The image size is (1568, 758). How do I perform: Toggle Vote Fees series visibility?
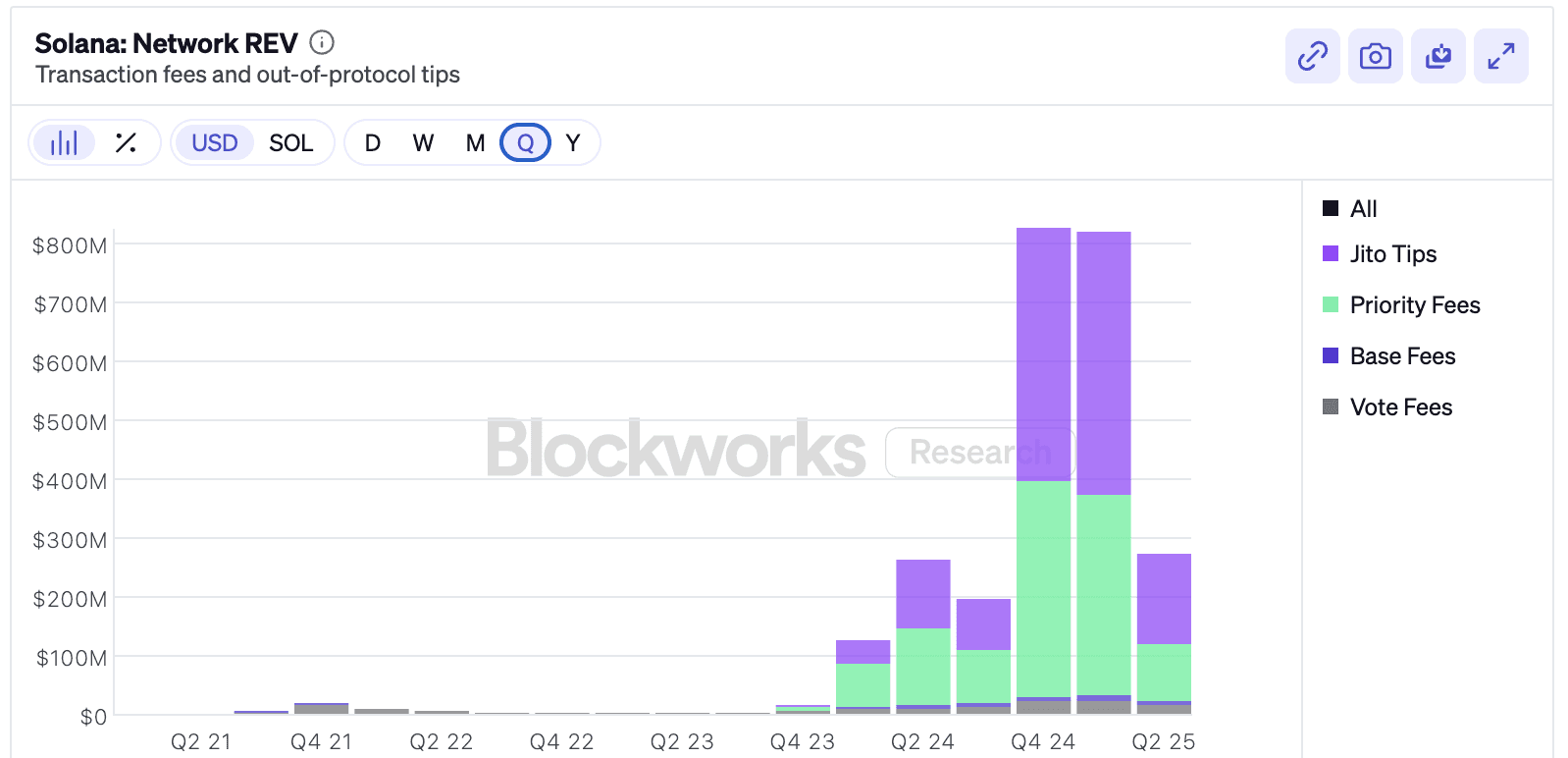pos(1400,406)
